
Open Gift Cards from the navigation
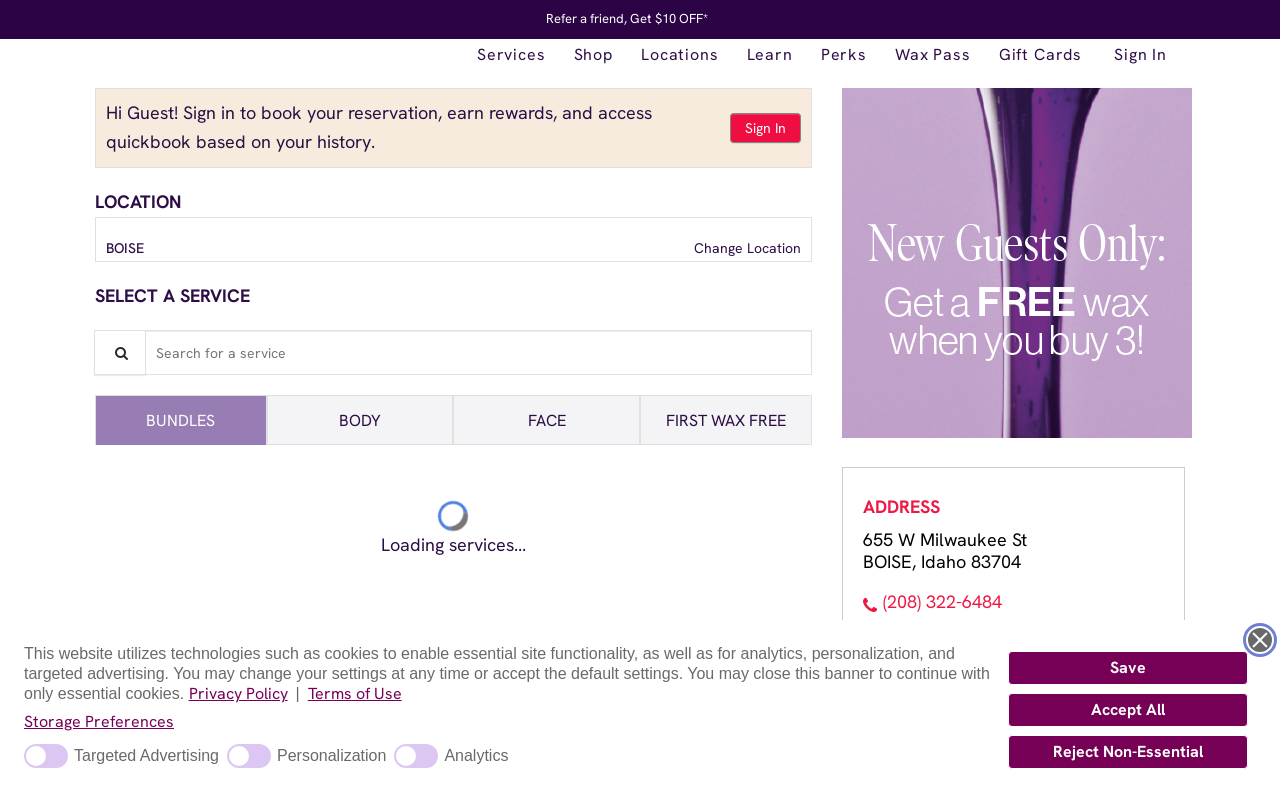coord(1040,55)
